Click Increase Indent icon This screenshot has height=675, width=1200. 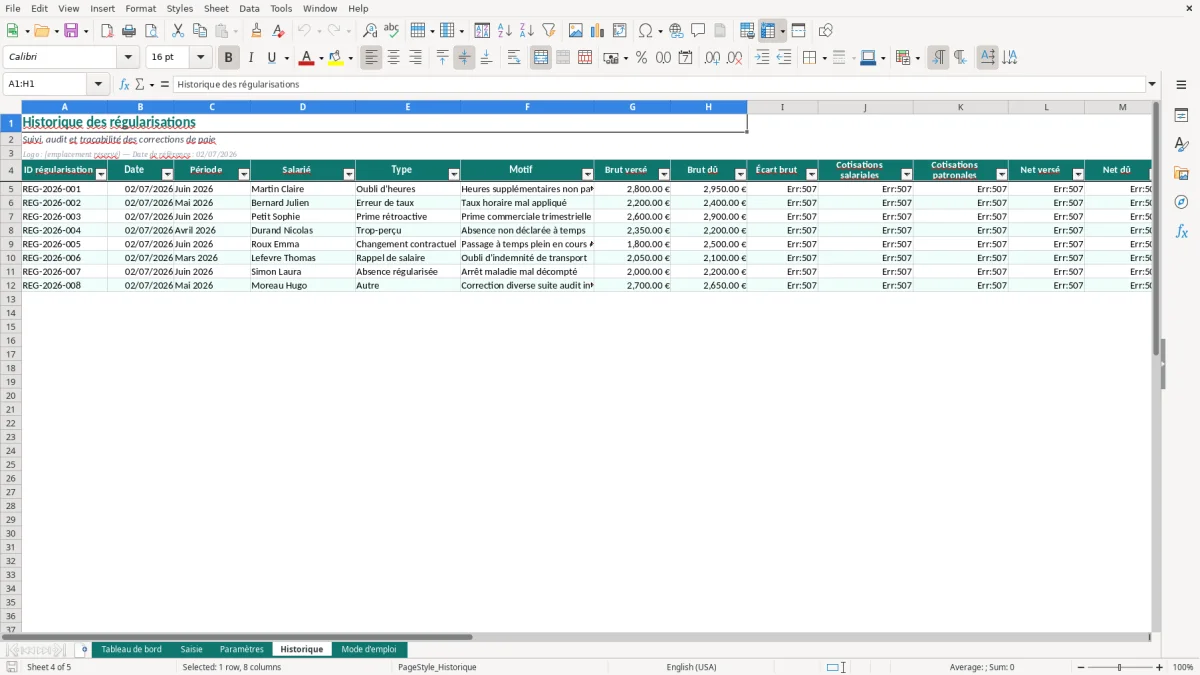pos(762,58)
